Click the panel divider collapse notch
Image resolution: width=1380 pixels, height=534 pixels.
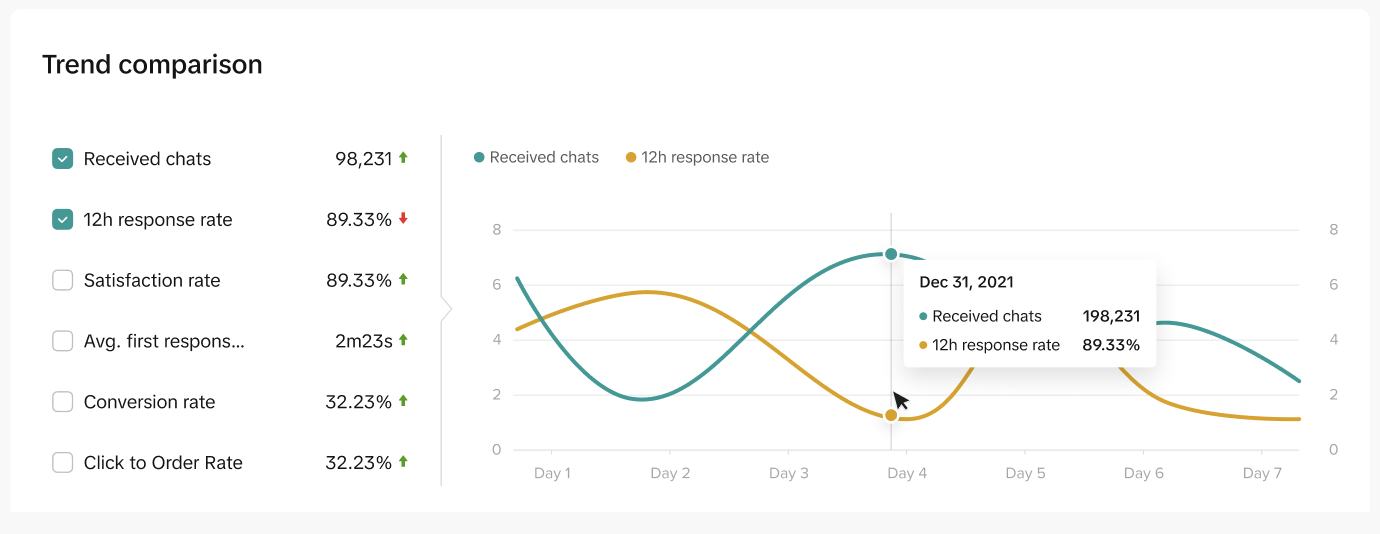446,310
